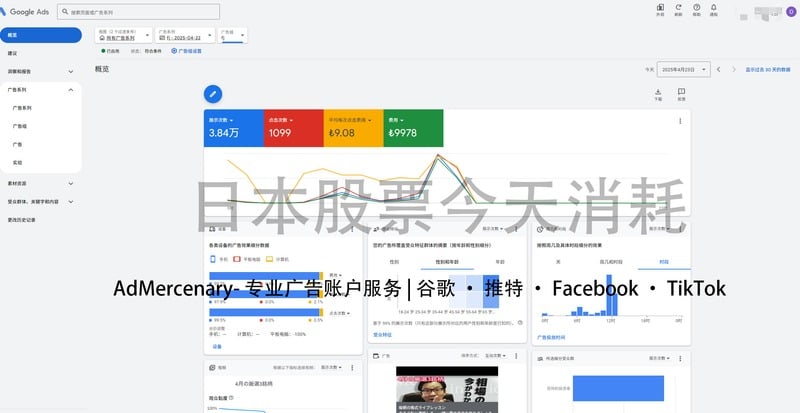Go to previous date with left arrow
800x413 pixels.
pyautogui.click(x=718, y=69)
